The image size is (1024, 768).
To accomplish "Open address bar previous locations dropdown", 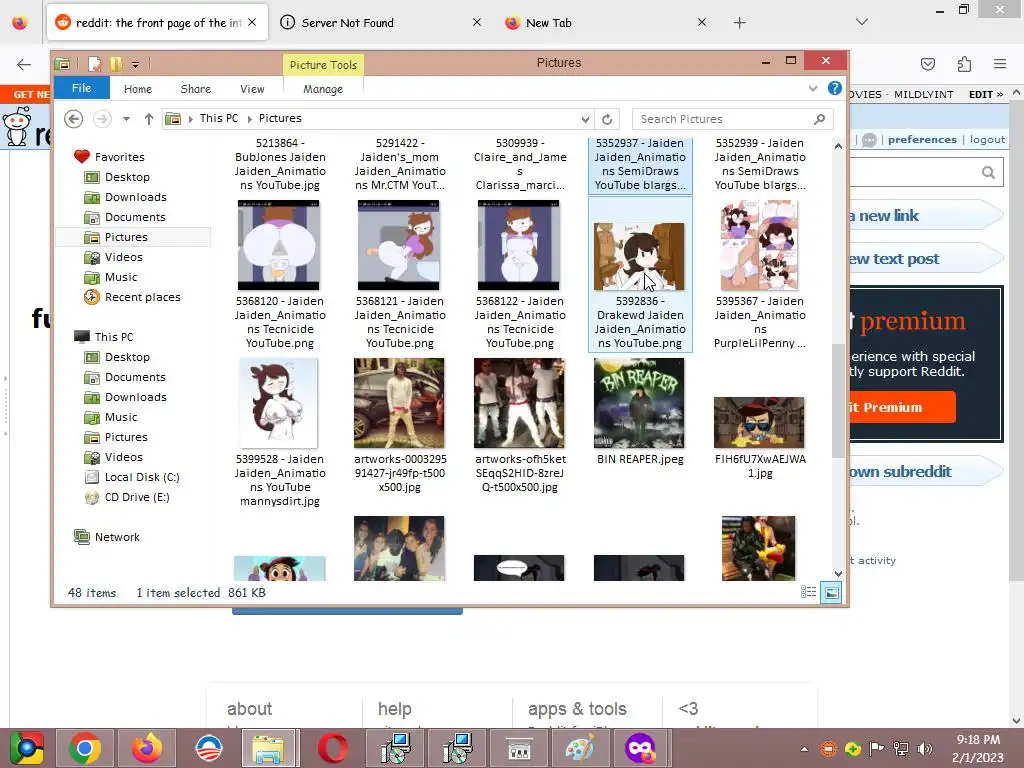I will point(585,119).
